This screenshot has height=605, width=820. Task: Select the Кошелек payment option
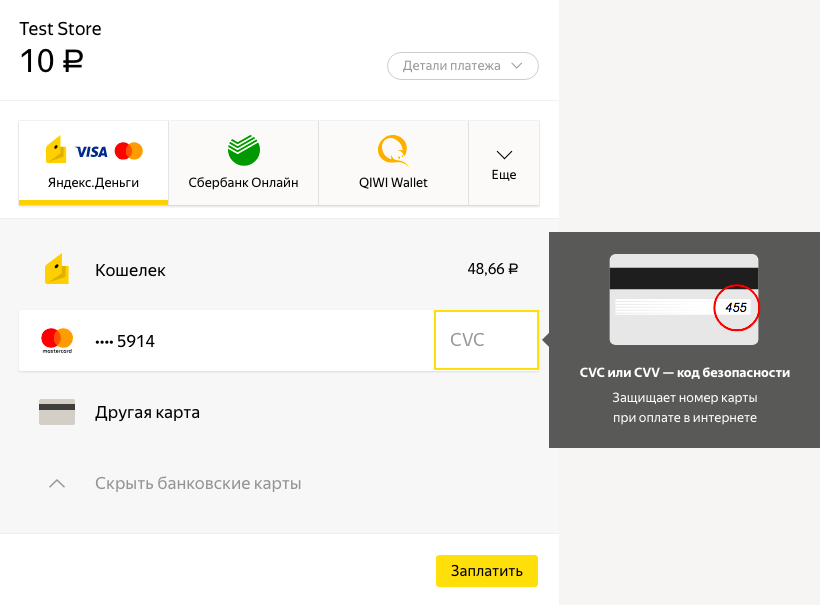(x=279, y=270)
